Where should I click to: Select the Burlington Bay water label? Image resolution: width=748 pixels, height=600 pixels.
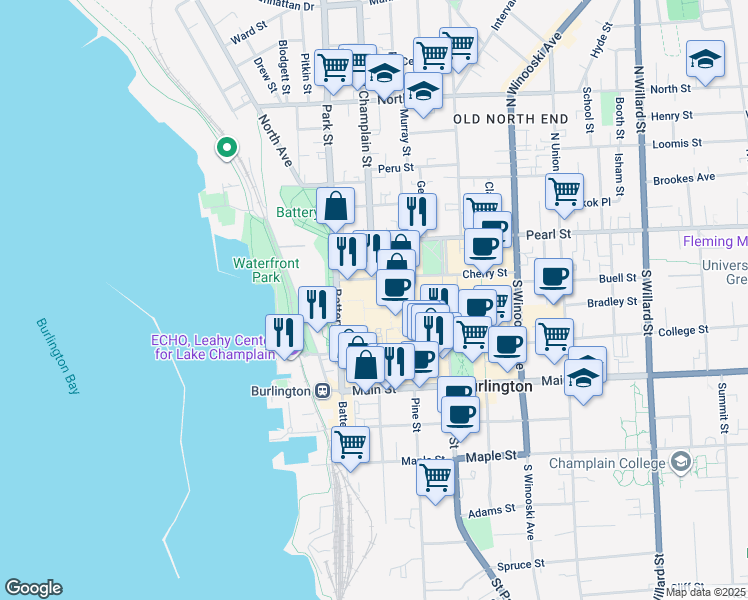coord(58,356)
